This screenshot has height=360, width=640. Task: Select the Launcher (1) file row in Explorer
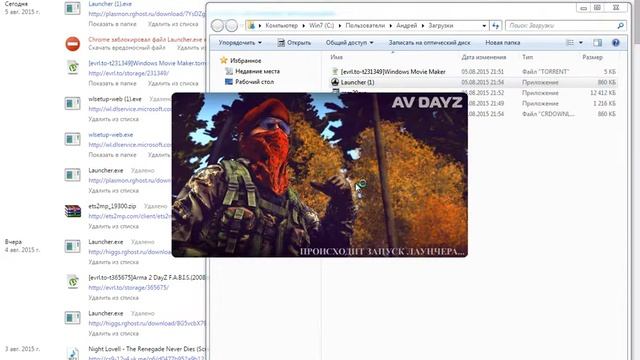473,82
